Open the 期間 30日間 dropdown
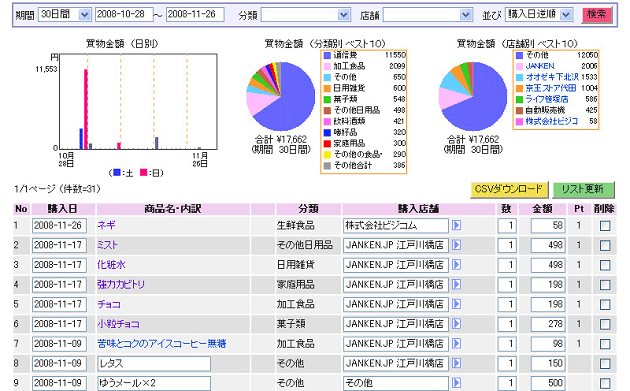The width and height of the screenshot is (630, 391). 65,14
